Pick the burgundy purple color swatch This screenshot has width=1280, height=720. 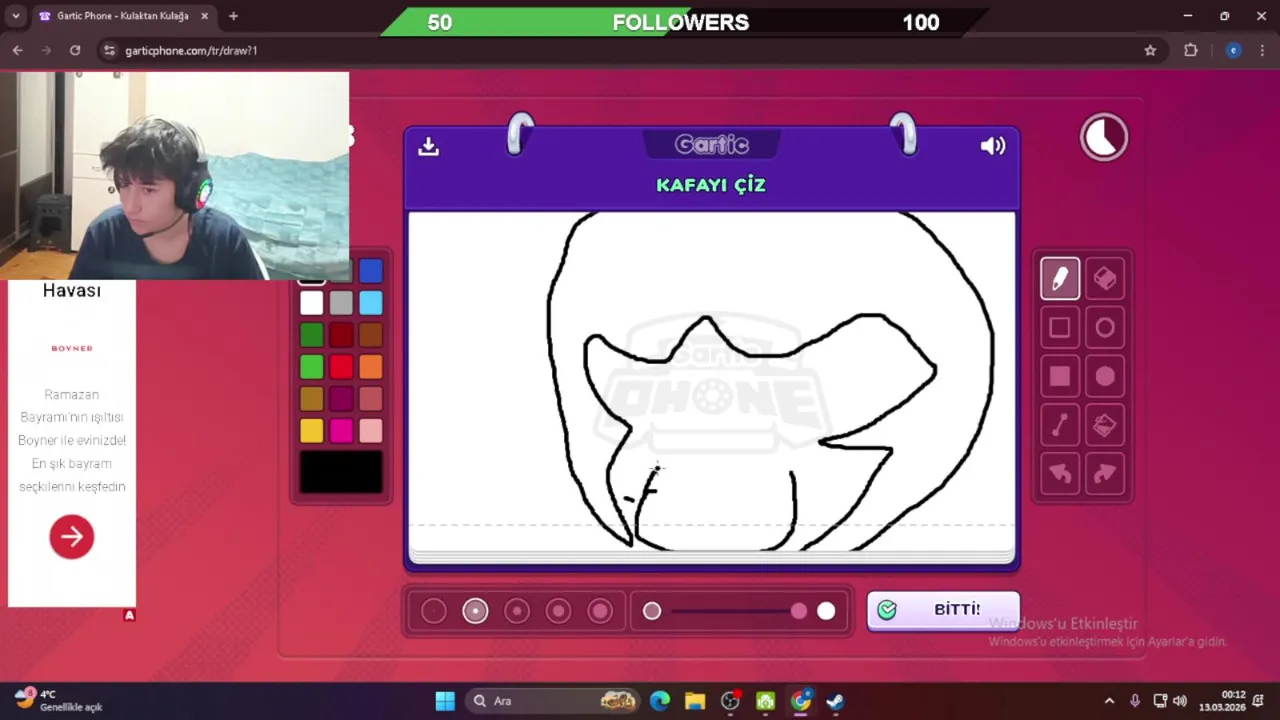point(341,399)
